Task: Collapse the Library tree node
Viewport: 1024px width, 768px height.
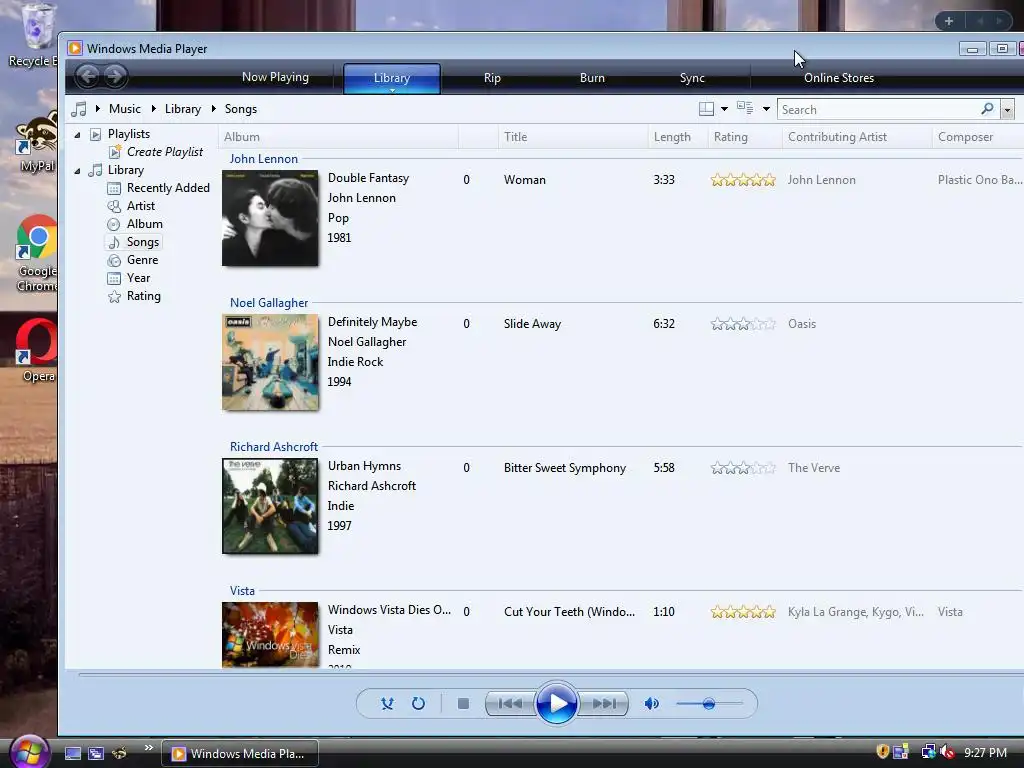Action: click(77, 171)
